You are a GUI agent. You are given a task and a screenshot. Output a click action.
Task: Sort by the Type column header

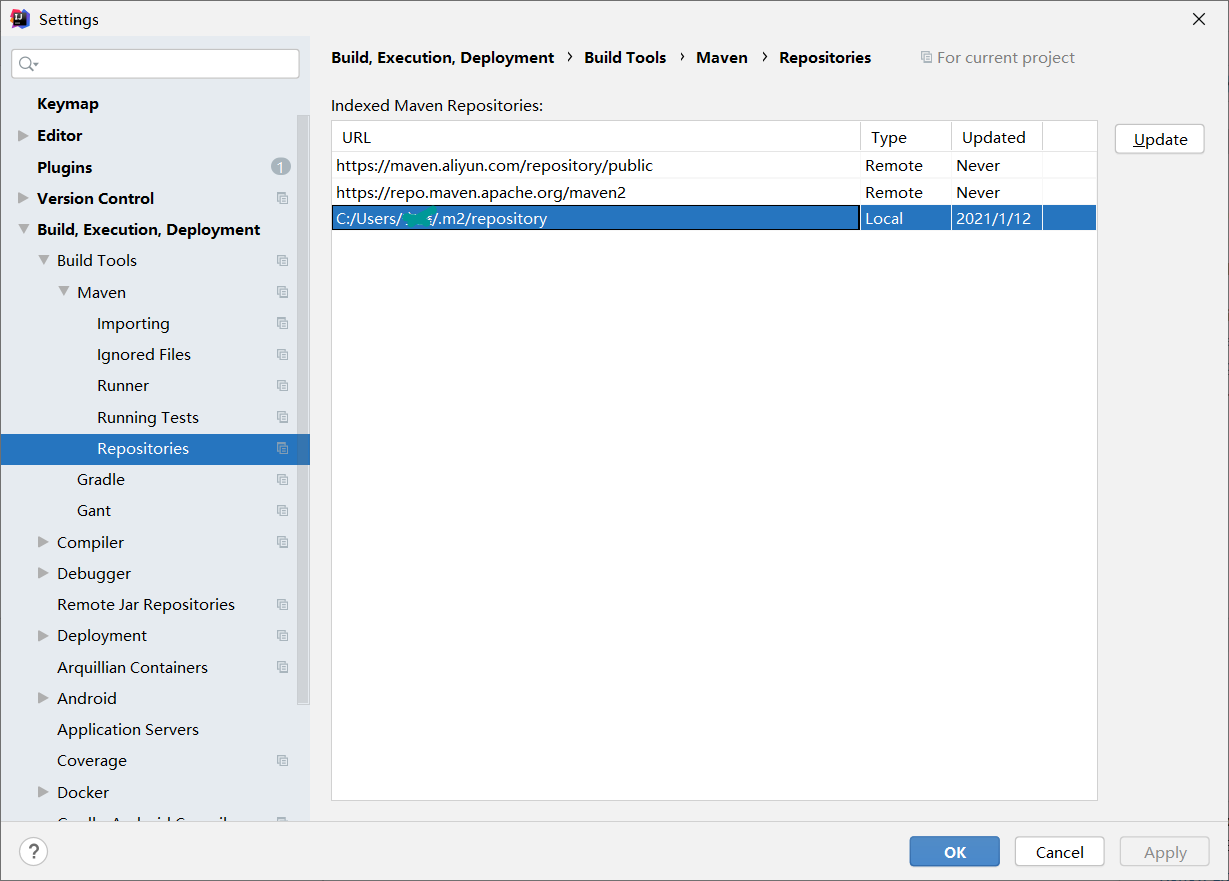[x=906, y=137]
